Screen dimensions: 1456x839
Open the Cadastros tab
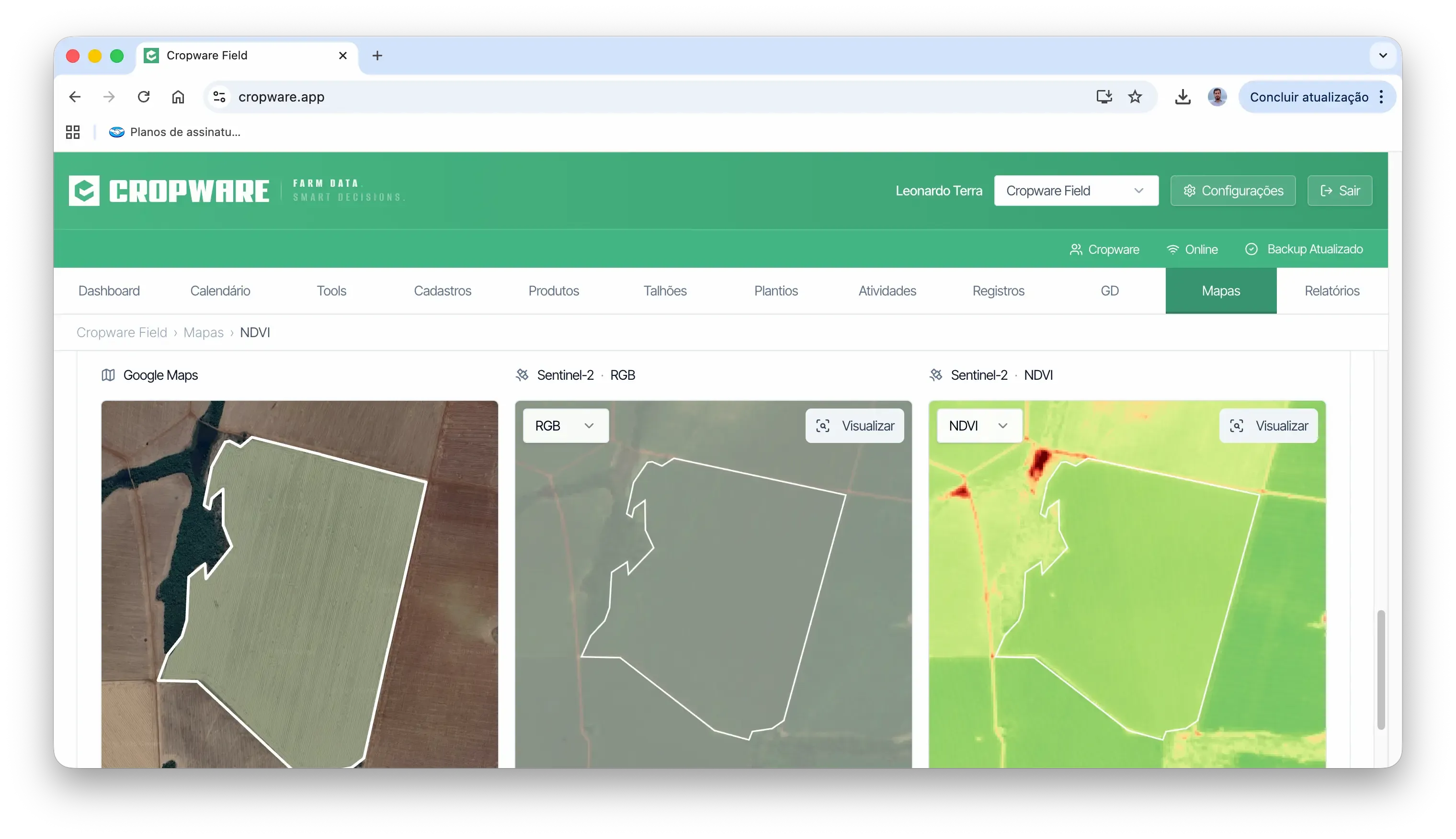pos(443,291)
